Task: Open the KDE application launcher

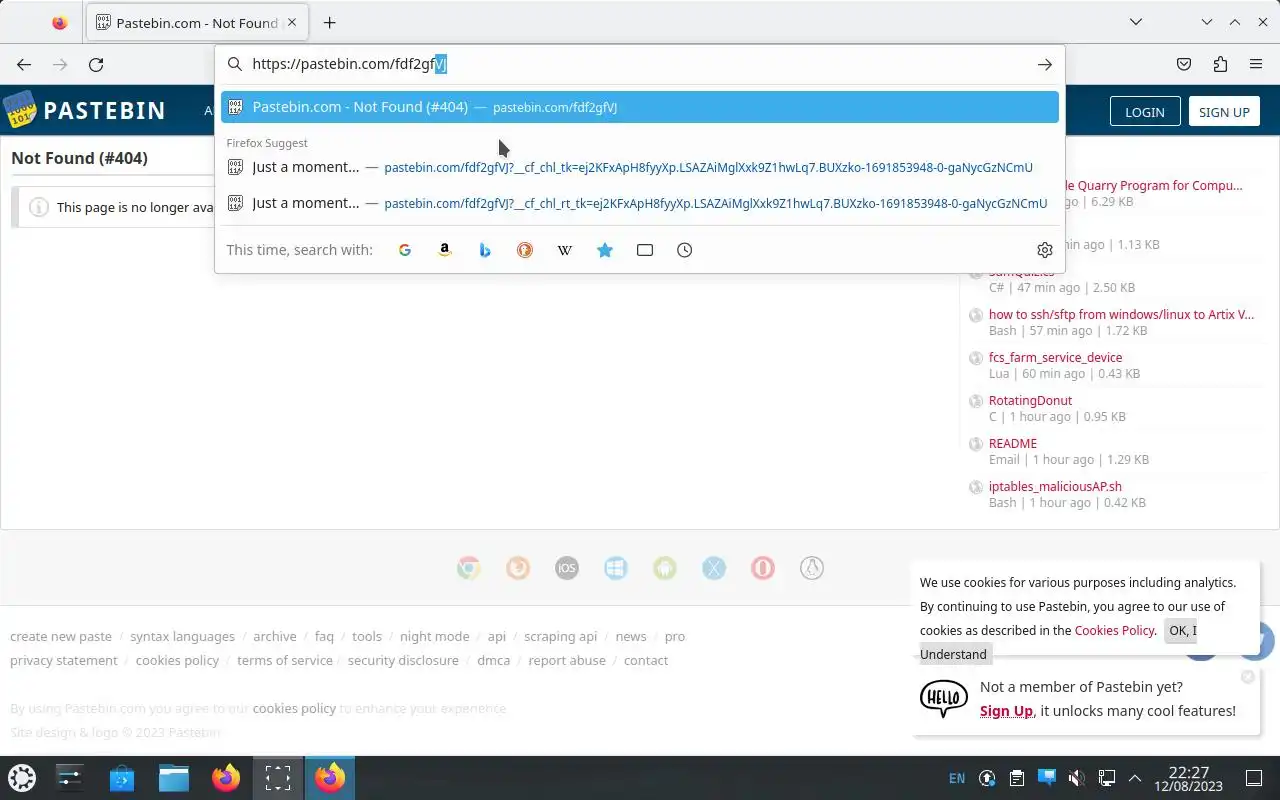Action: (x=22, y=778)
